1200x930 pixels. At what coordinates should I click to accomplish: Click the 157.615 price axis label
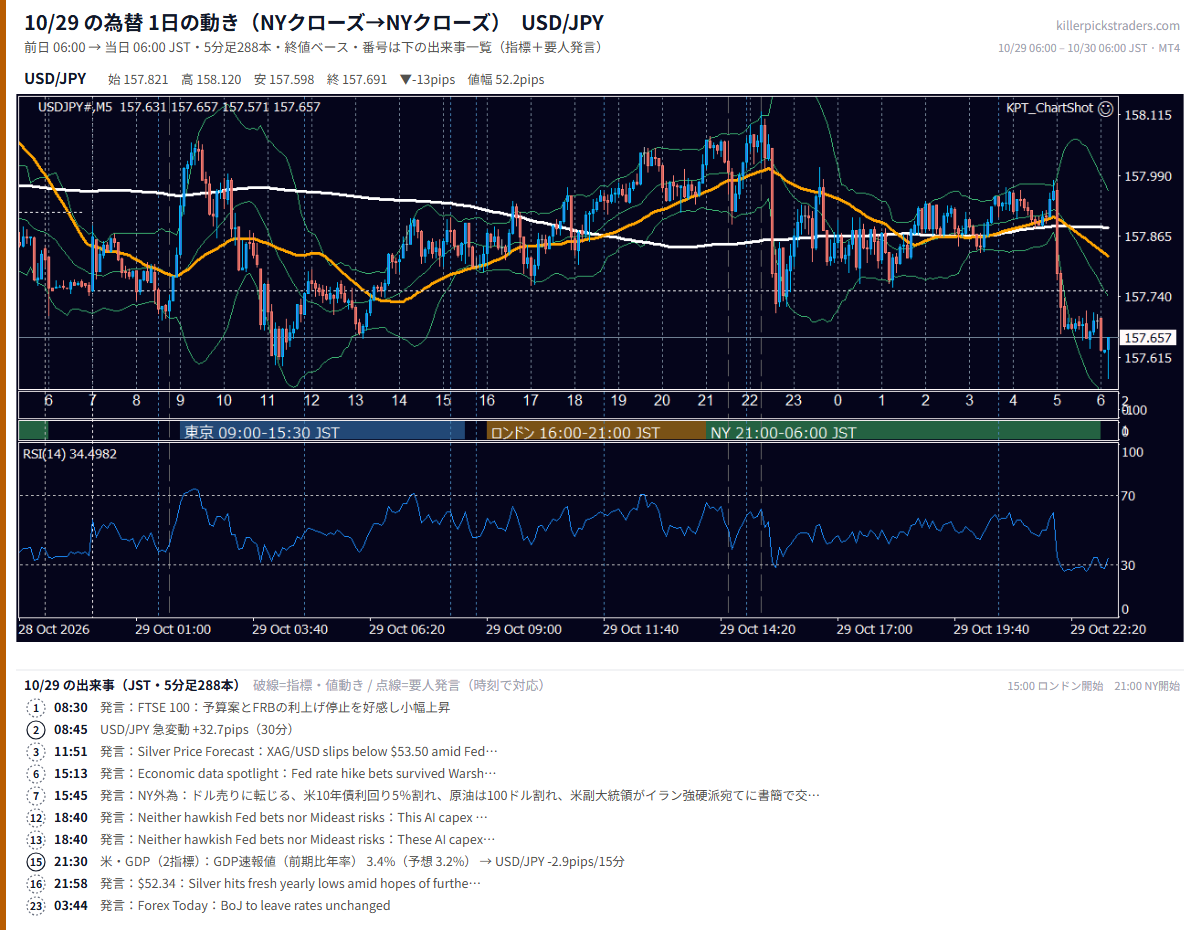pyautogui.click(x=1148, y=358)
